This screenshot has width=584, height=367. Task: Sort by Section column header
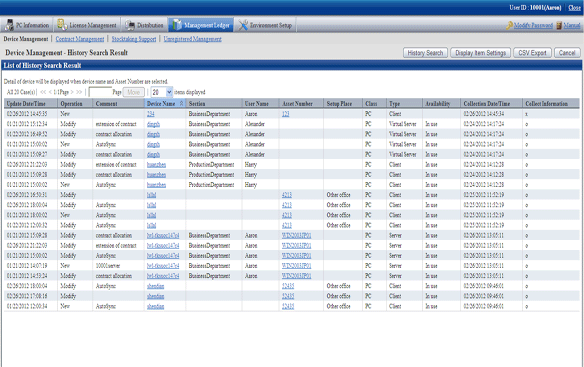pos(197,104)
